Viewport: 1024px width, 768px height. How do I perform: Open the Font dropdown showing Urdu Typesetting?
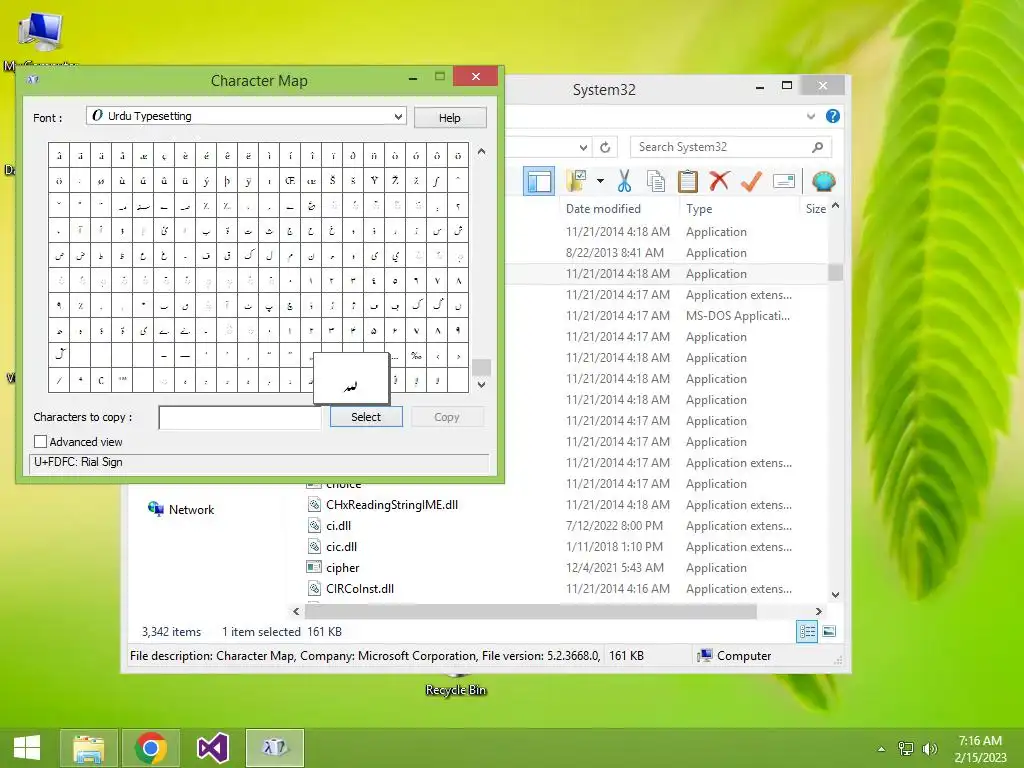(x=246, y=116)
